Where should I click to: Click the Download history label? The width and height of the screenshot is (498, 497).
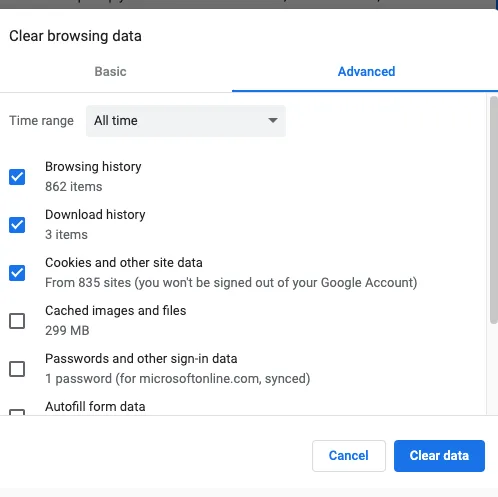[x=95, y=215]
